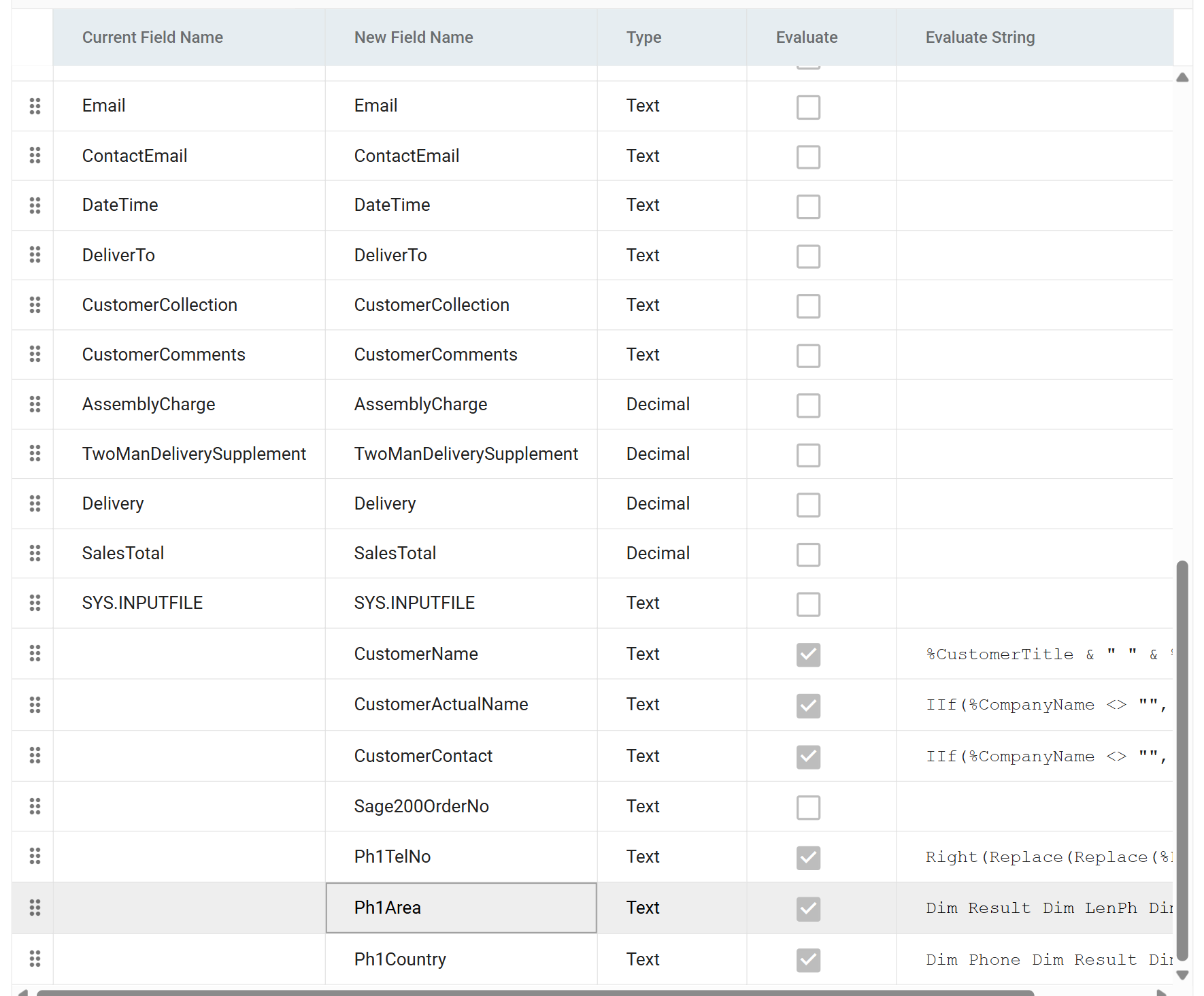The image size is (1204, 996).
Task: Enable Evaluate checkbox for the Email field
Action: click(808, 107)
